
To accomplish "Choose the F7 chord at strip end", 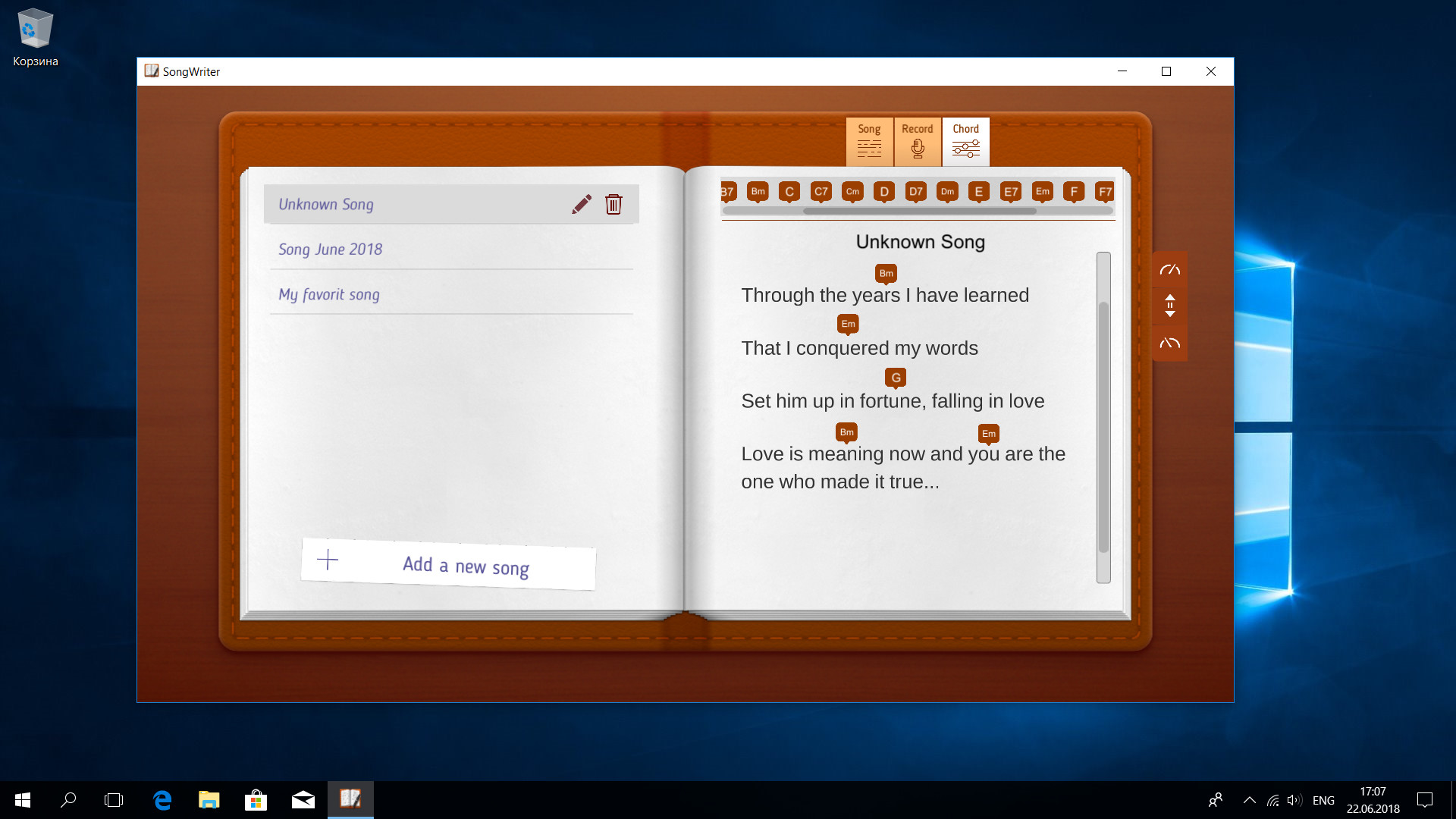I will tap(1106, 192).
